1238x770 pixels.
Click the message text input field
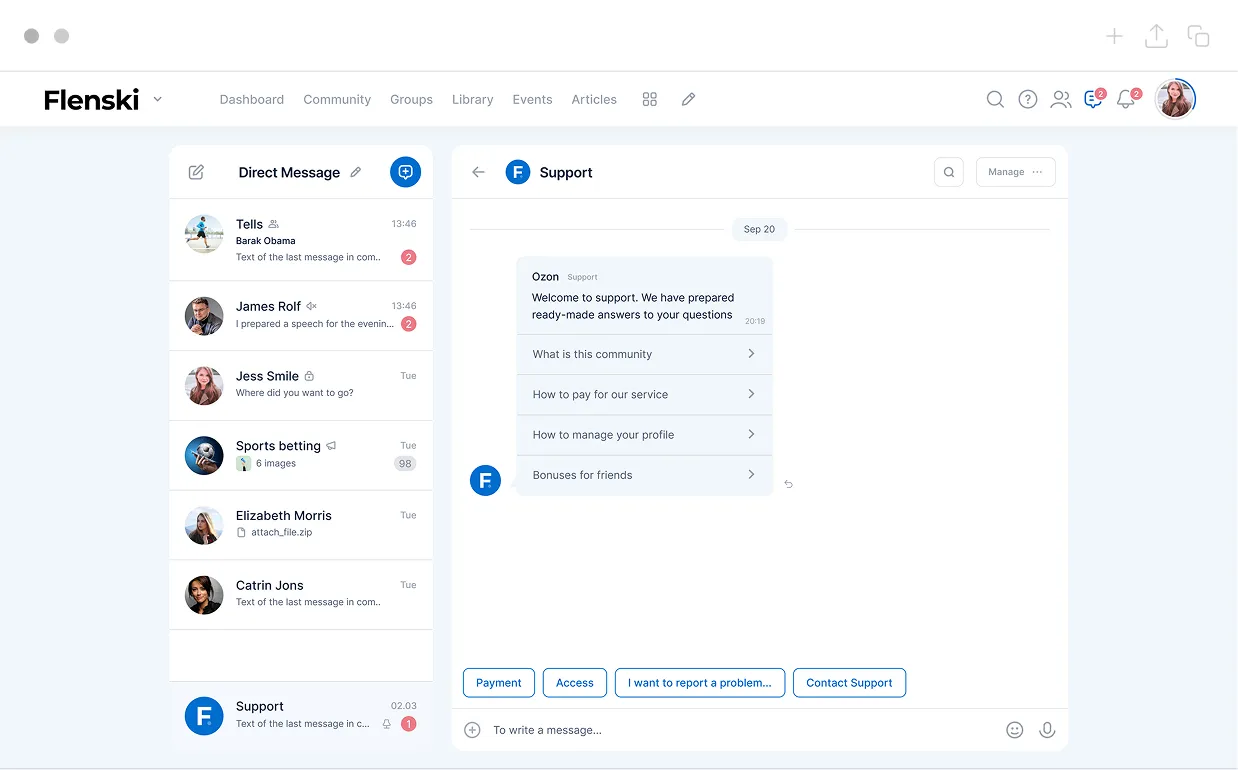(x=740, y=730)
